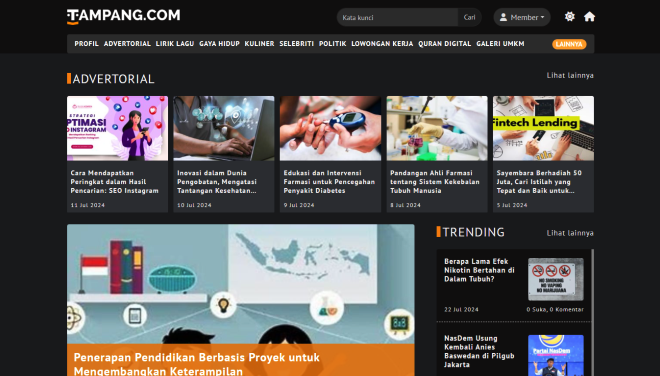Click the Partai NasDem thumbnail
The width and height of the screenshot is (660, 376).
click(x=556, y=355)
